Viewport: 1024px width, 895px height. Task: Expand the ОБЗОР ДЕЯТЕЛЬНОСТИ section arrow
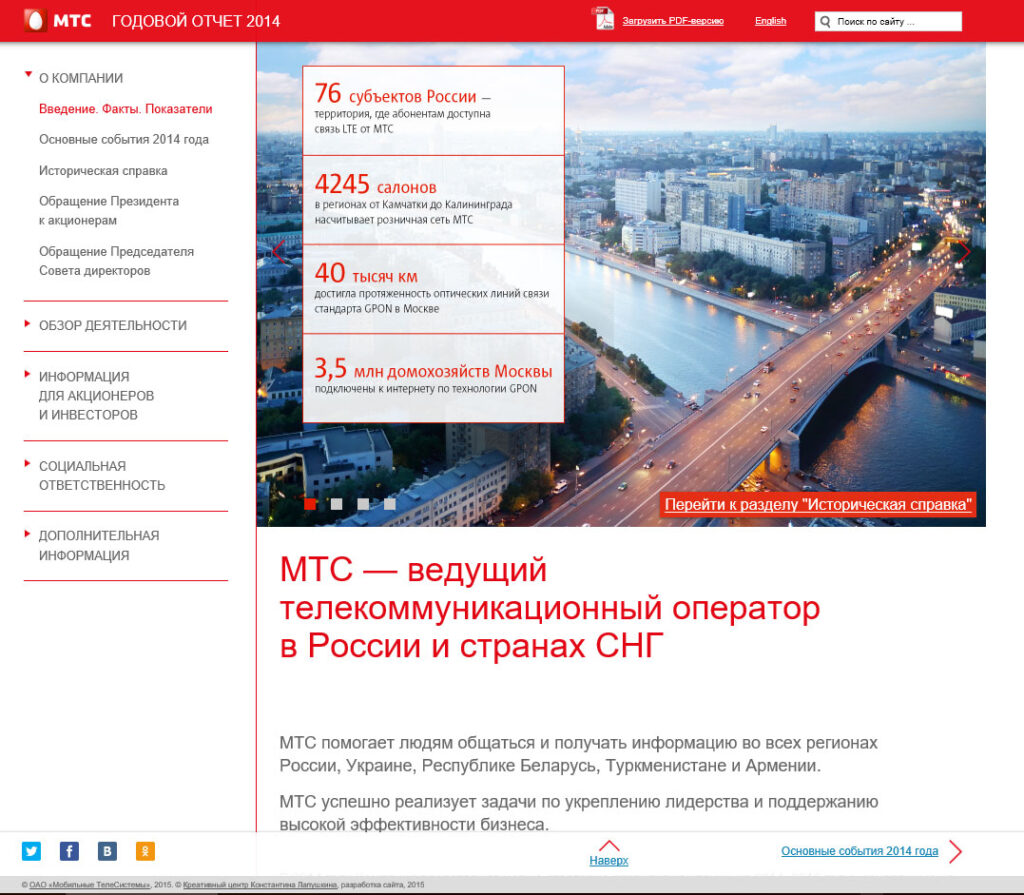tap(27, 323)
